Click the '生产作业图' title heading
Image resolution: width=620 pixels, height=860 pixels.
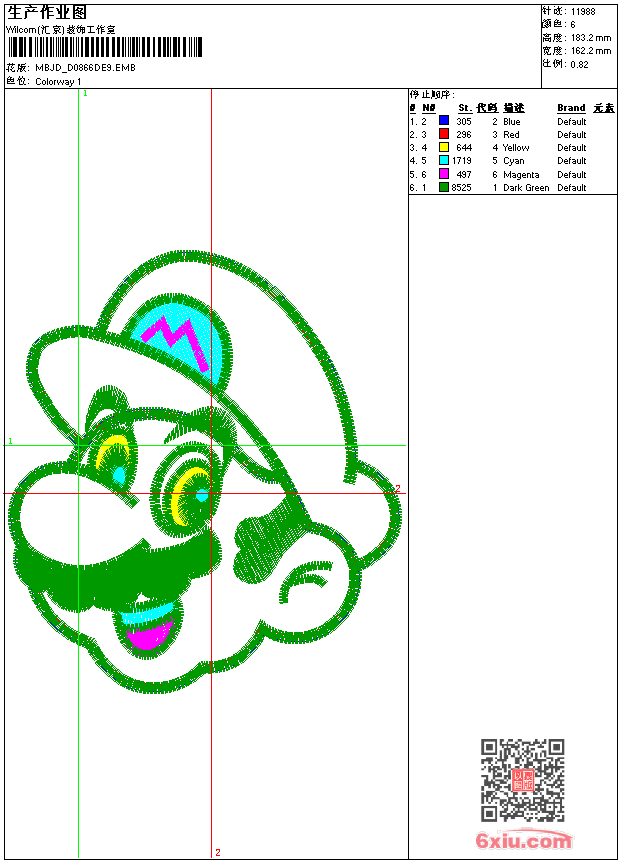47,13
